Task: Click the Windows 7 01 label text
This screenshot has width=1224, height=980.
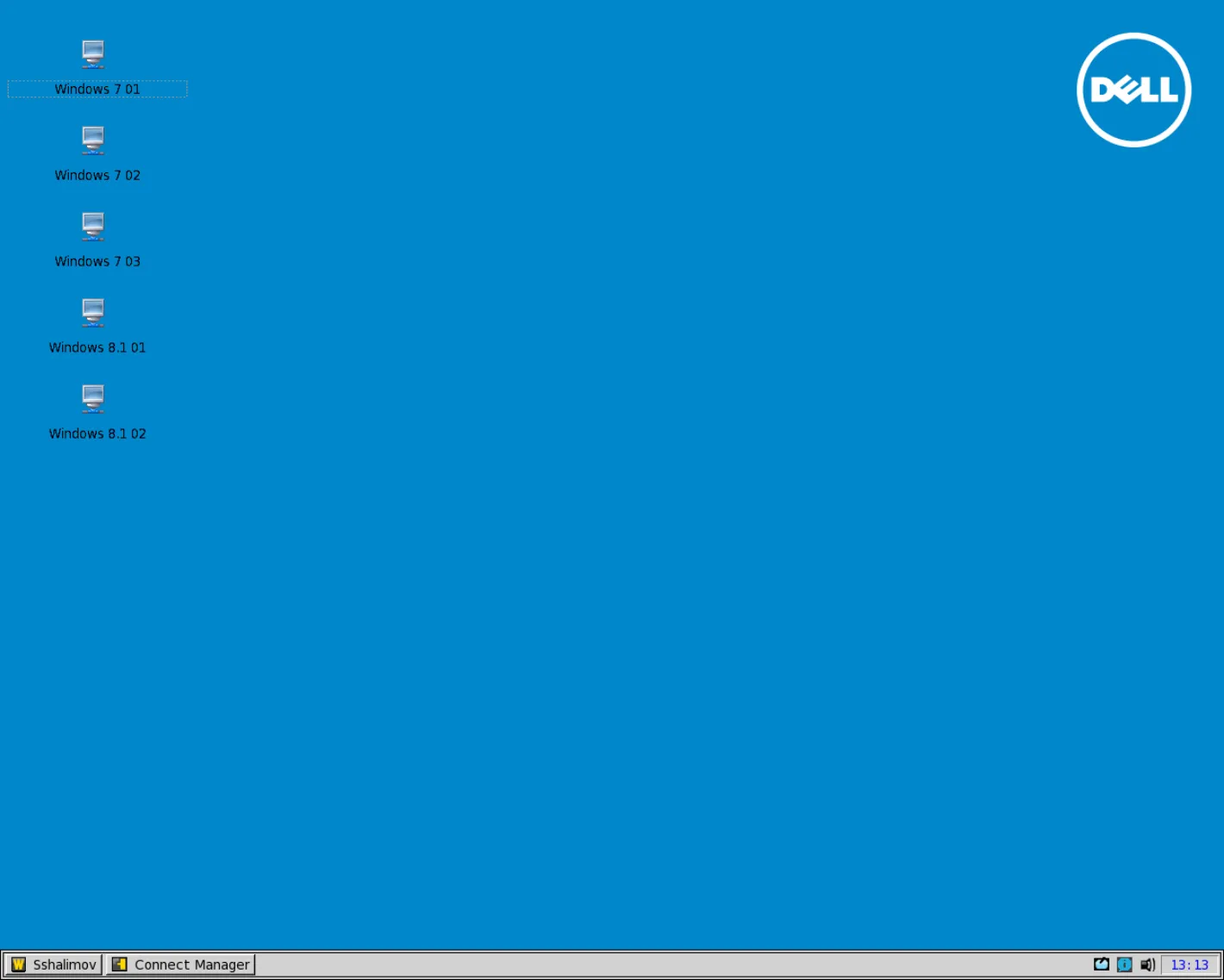Action: pos(97,89)
